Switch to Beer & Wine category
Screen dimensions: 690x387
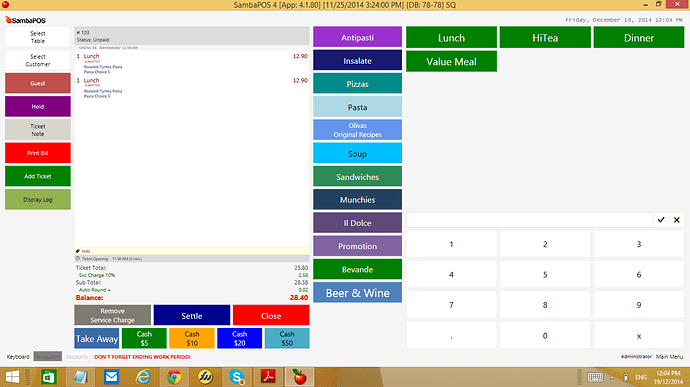coord(357,293)
